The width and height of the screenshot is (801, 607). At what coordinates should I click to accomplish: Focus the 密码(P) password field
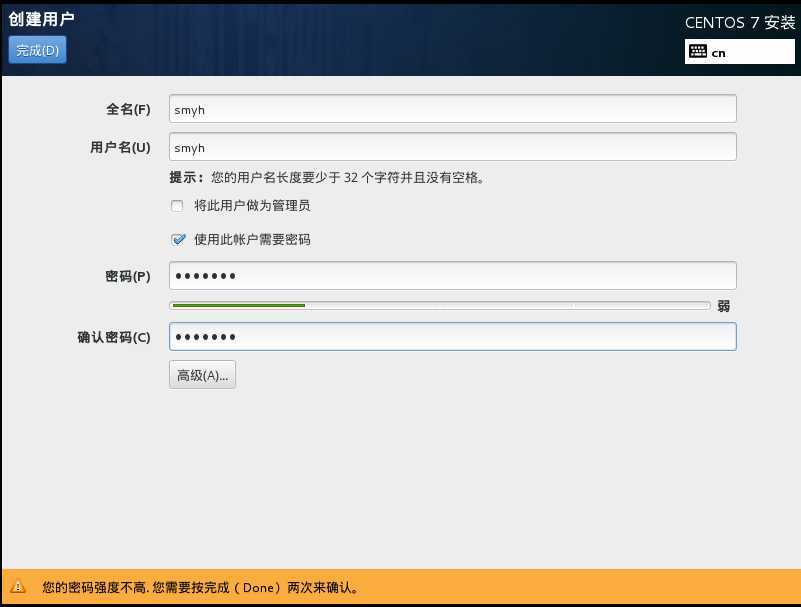pyautogui.click(x=453, y=276)
